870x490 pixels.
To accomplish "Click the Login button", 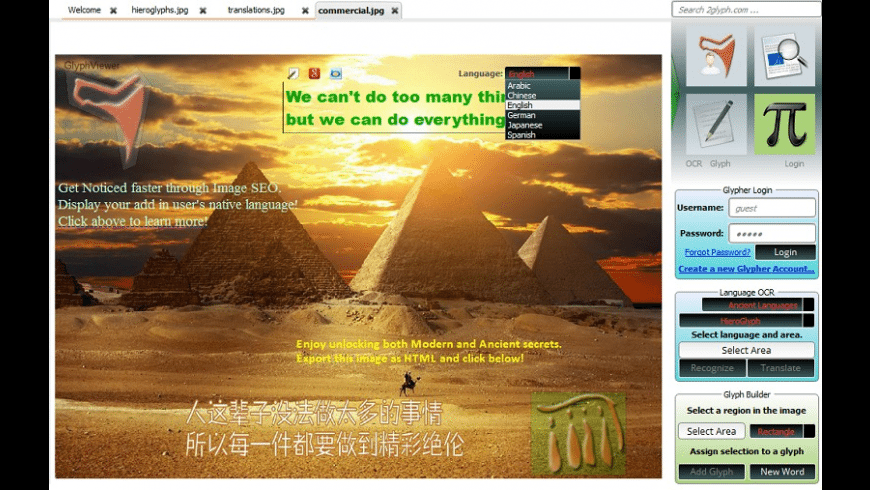I will [785, 252].
